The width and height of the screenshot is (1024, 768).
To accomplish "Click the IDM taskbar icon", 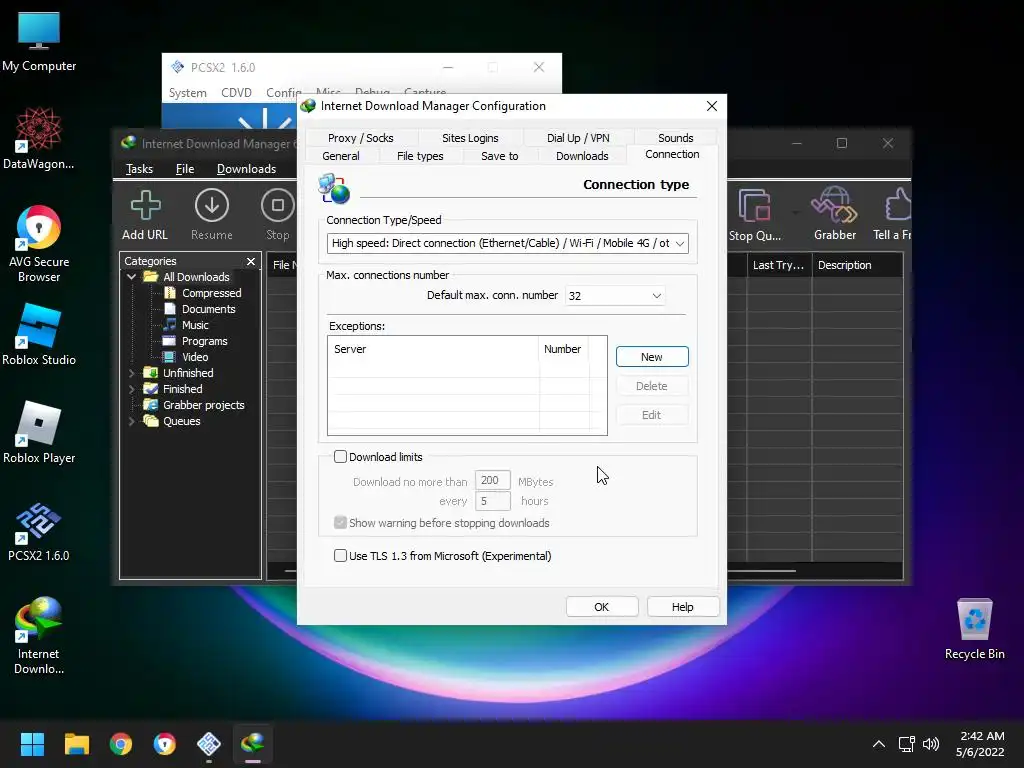I will 253,744.
